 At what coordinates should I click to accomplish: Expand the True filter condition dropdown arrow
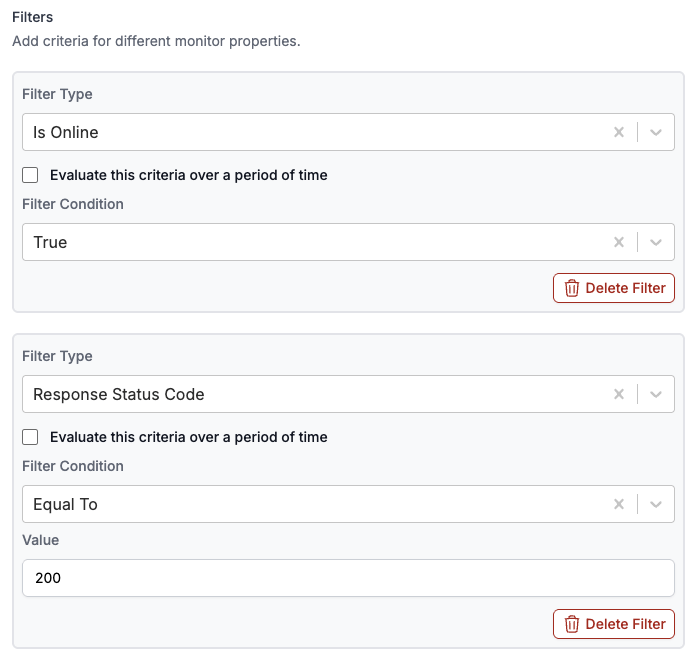pos(656,242)
